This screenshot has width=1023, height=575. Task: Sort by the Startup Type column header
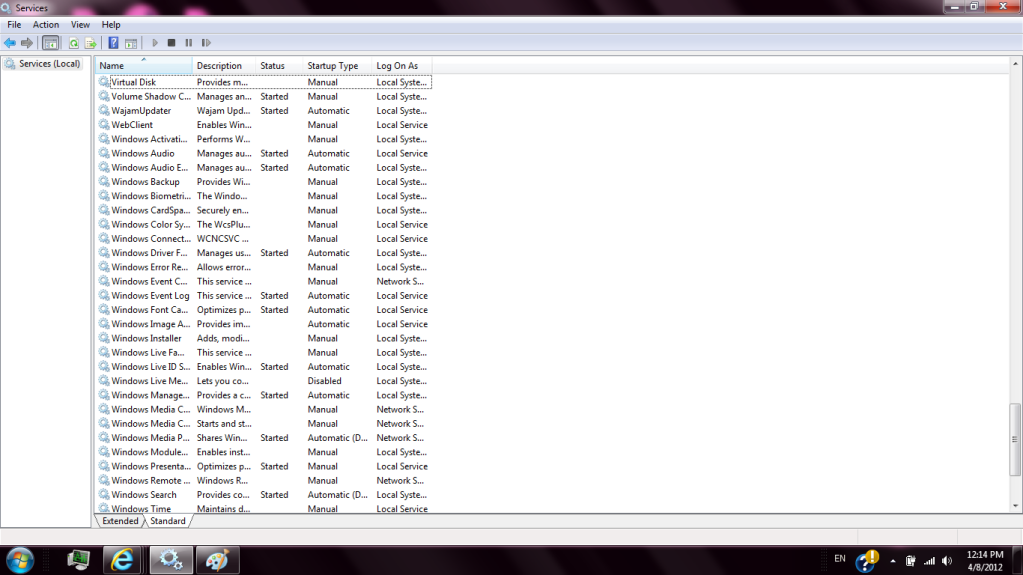coord(337,65)
